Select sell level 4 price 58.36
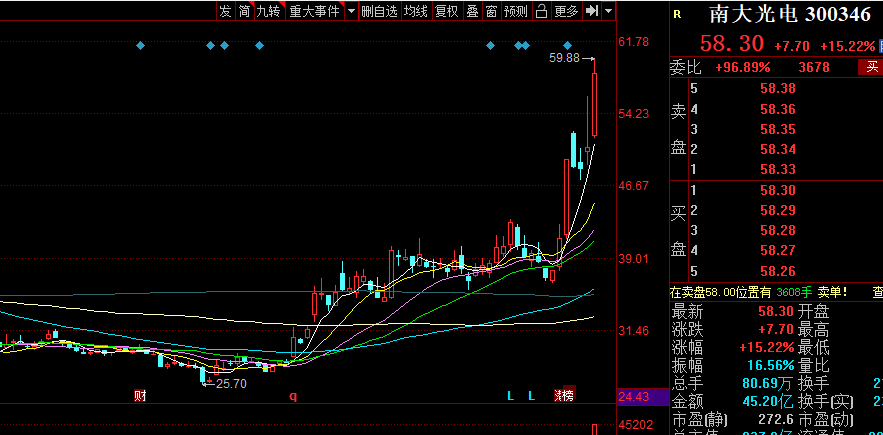Screen dimensions: 883x435 (x=778, y=109)
